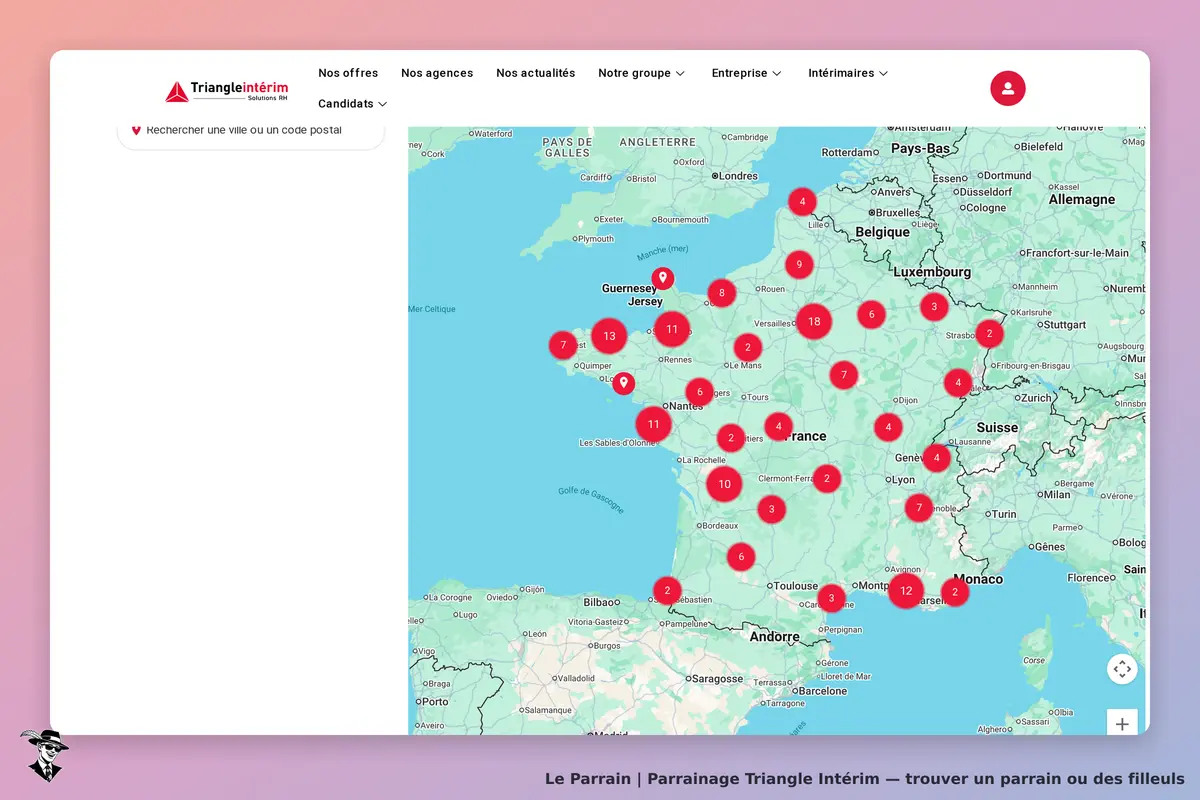Open the 6 cluster marker north of Toulouse
The image size is (1200, 800).
click(x=741, y=556)
